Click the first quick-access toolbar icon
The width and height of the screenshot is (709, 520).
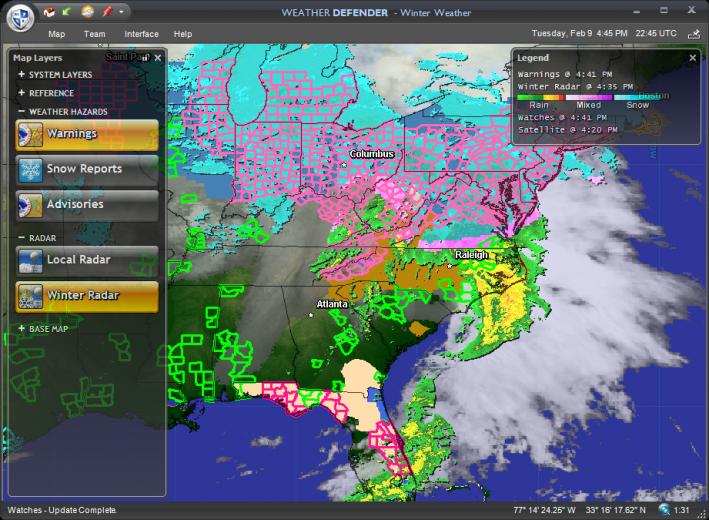pyautogui.click(x=50, y=12)
